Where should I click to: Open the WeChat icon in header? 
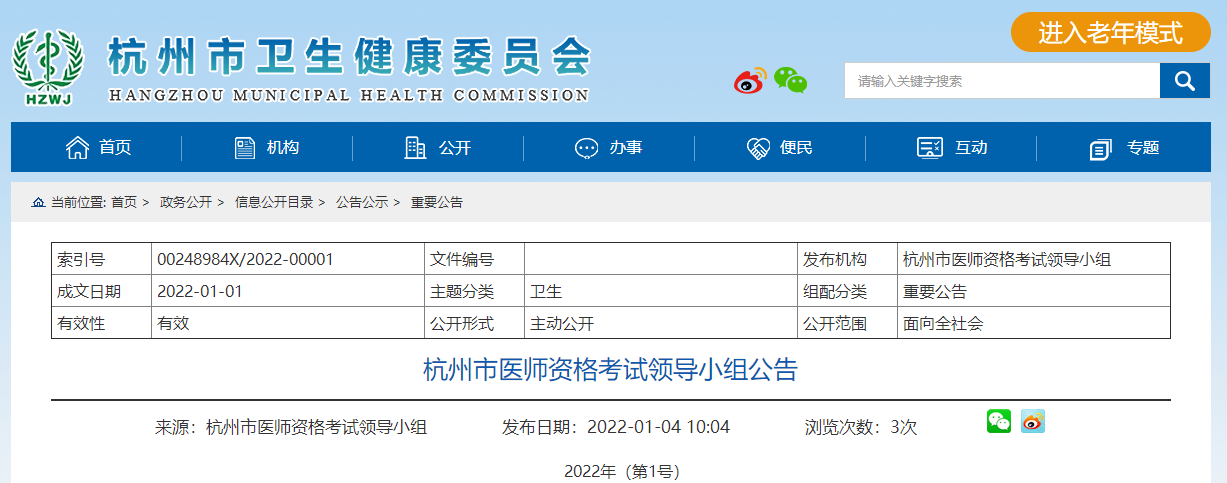coord(790,80)
